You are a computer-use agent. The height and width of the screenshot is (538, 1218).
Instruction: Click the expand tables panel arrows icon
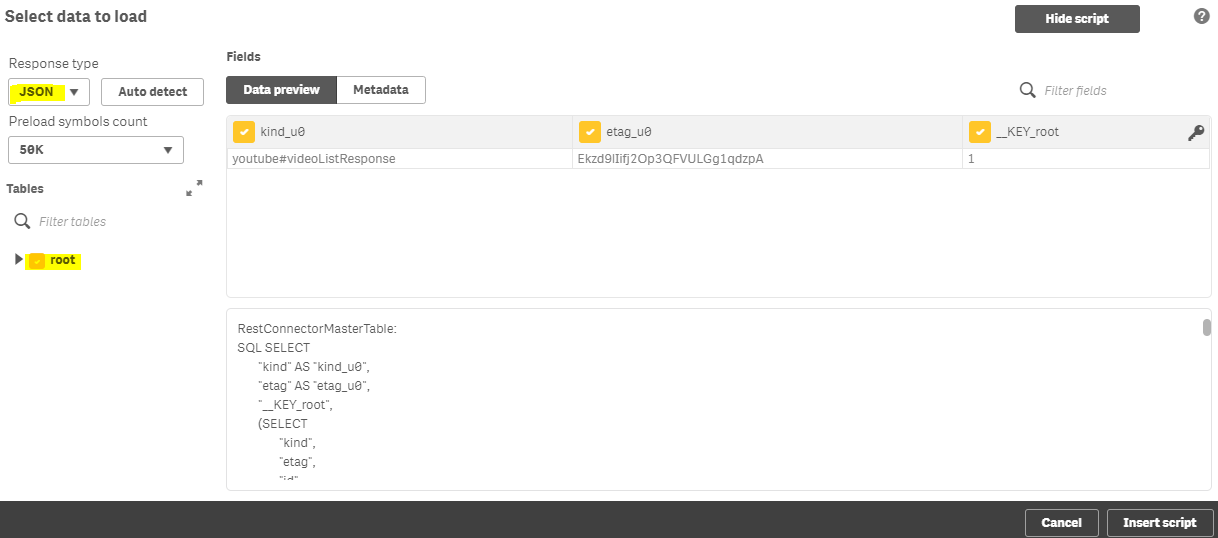tap(194, 188)
